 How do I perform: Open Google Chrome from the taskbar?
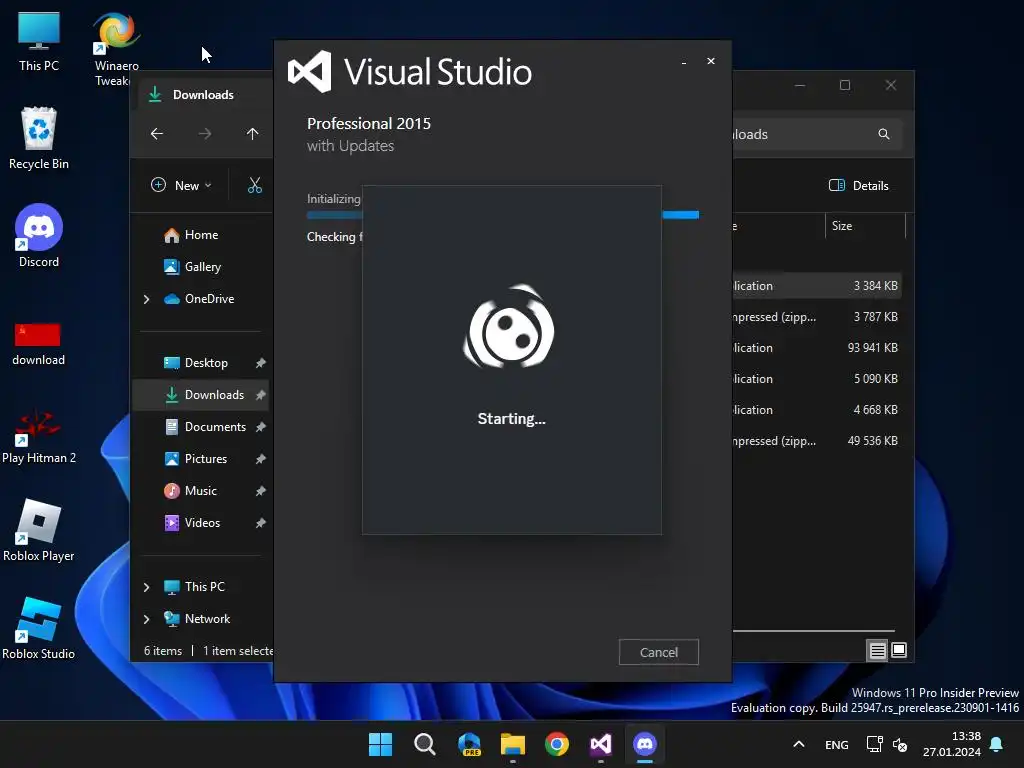pos(557,744)
